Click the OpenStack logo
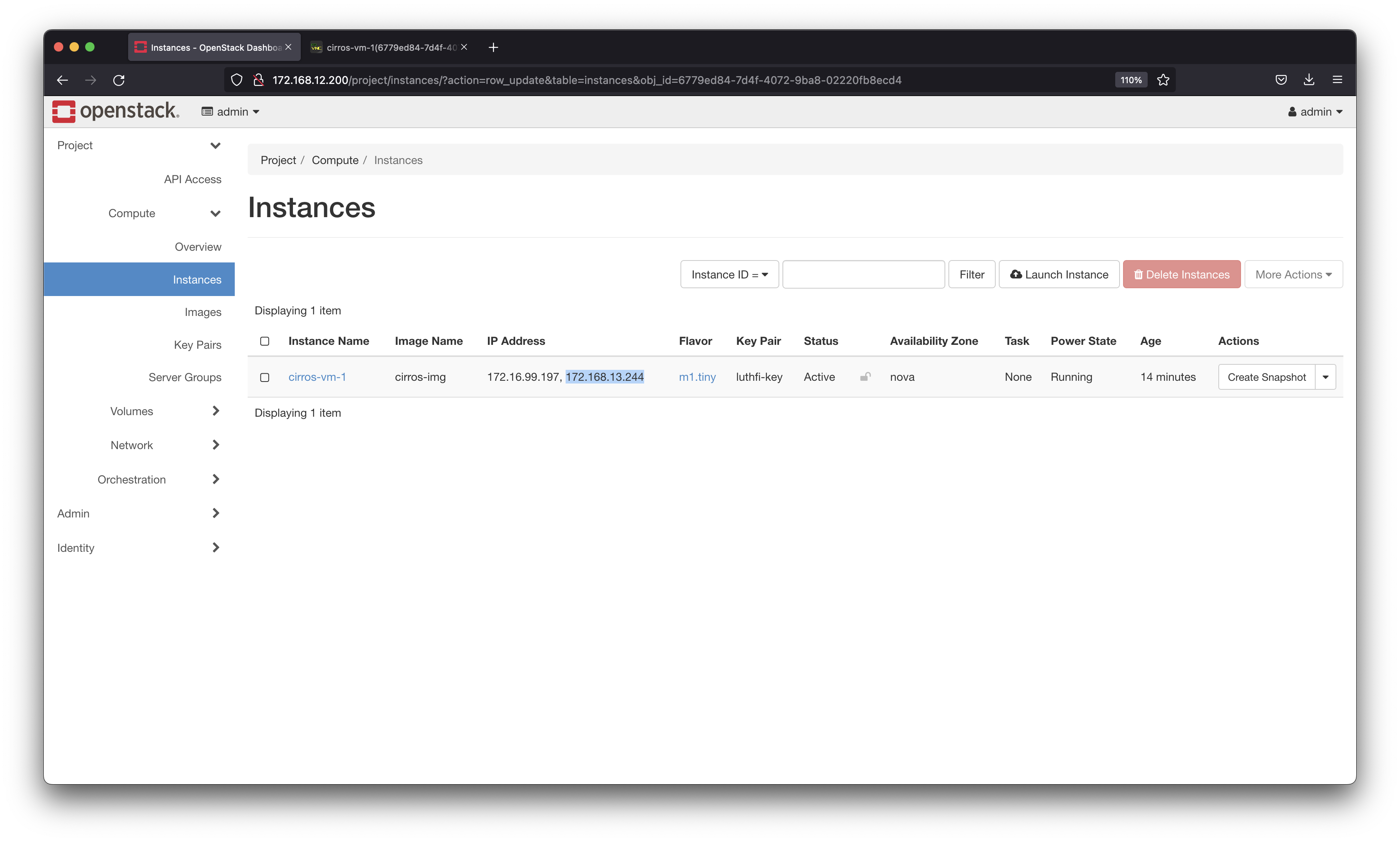The height and width of the screenshot is (842, 1400). (116, 111)
